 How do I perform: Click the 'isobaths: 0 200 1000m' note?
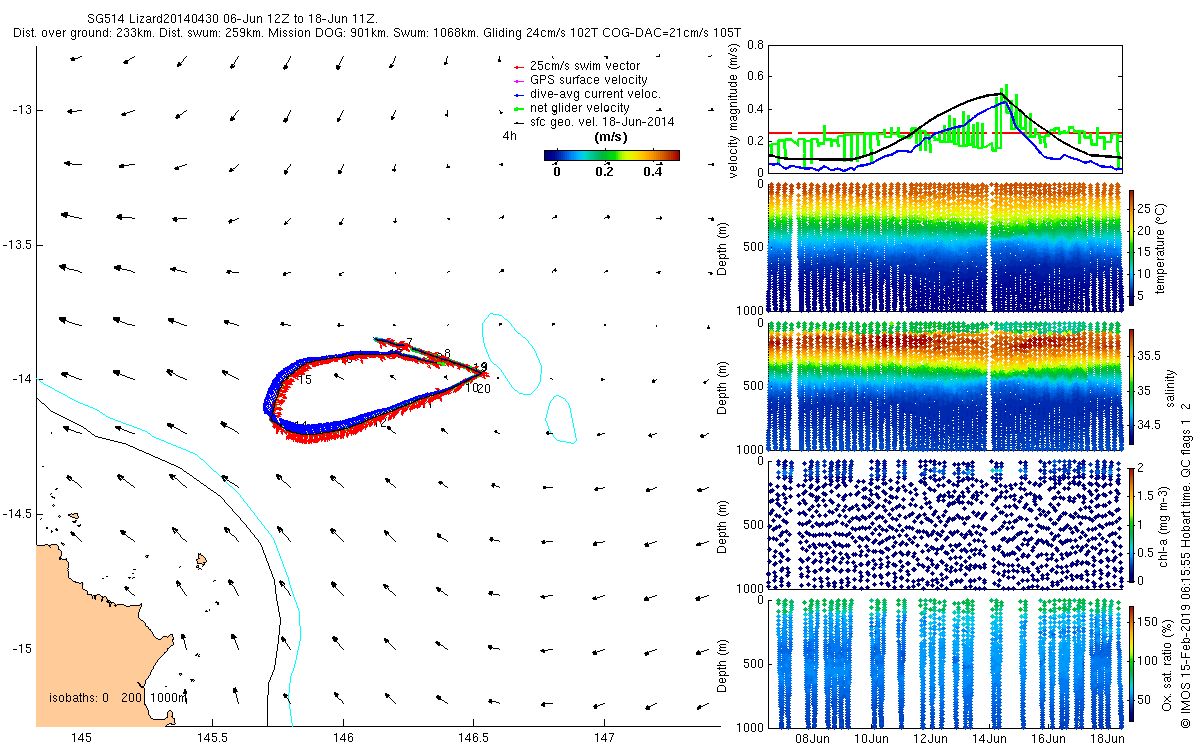tap(118, 697)
